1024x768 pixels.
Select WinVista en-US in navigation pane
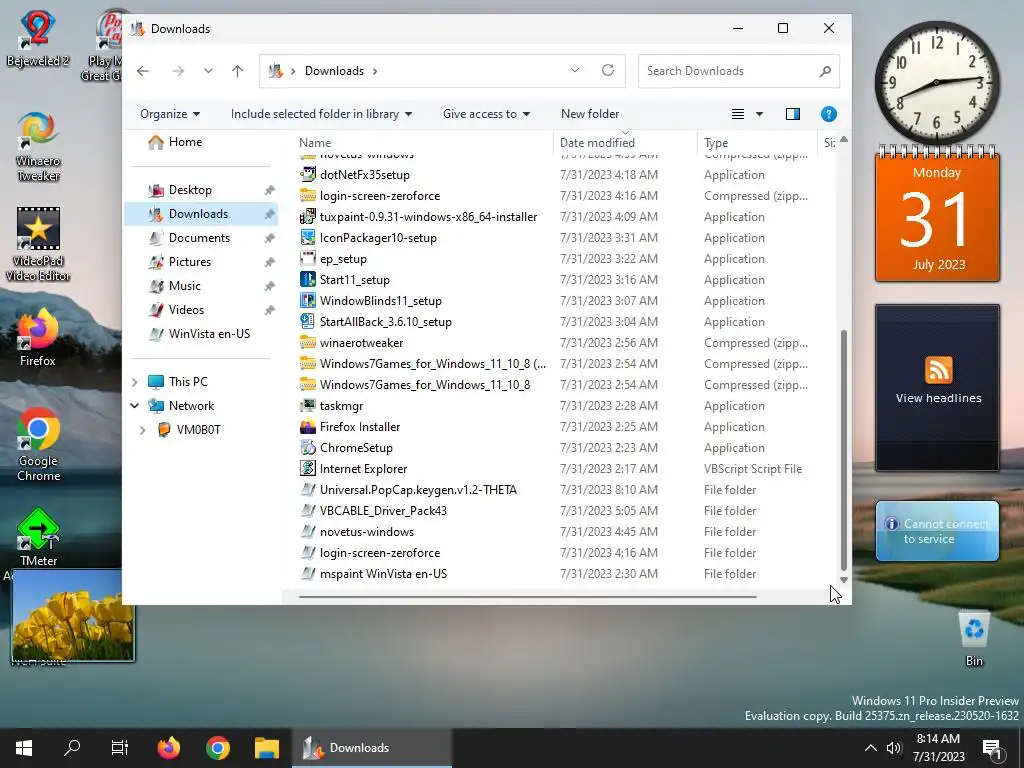[209, 334]
